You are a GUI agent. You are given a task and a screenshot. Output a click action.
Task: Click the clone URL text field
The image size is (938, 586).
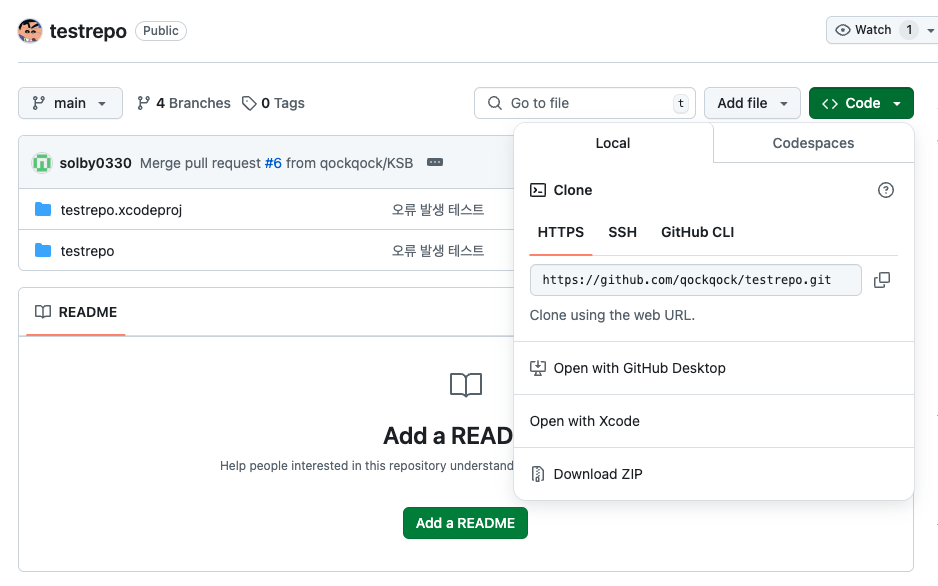point(695,280)
